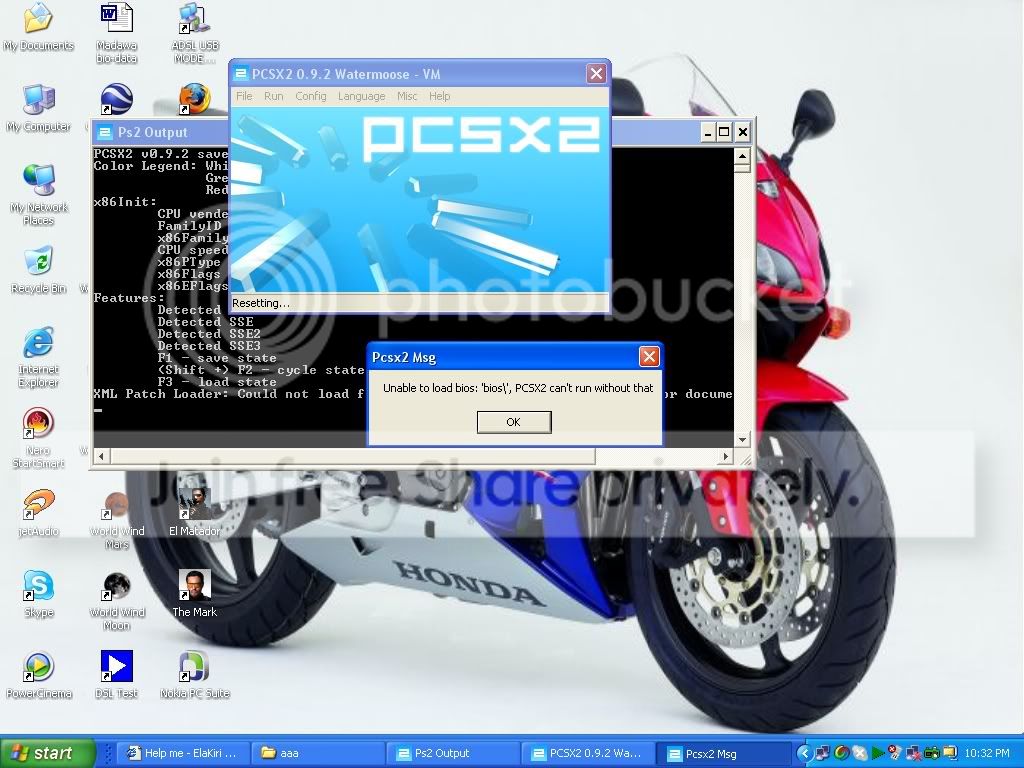Select the PowerCinema desktop icon

pos(39,675)
